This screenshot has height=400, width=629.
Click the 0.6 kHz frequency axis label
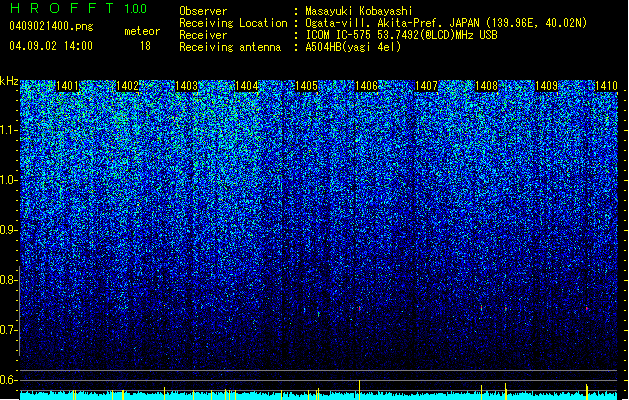point(9,380)
